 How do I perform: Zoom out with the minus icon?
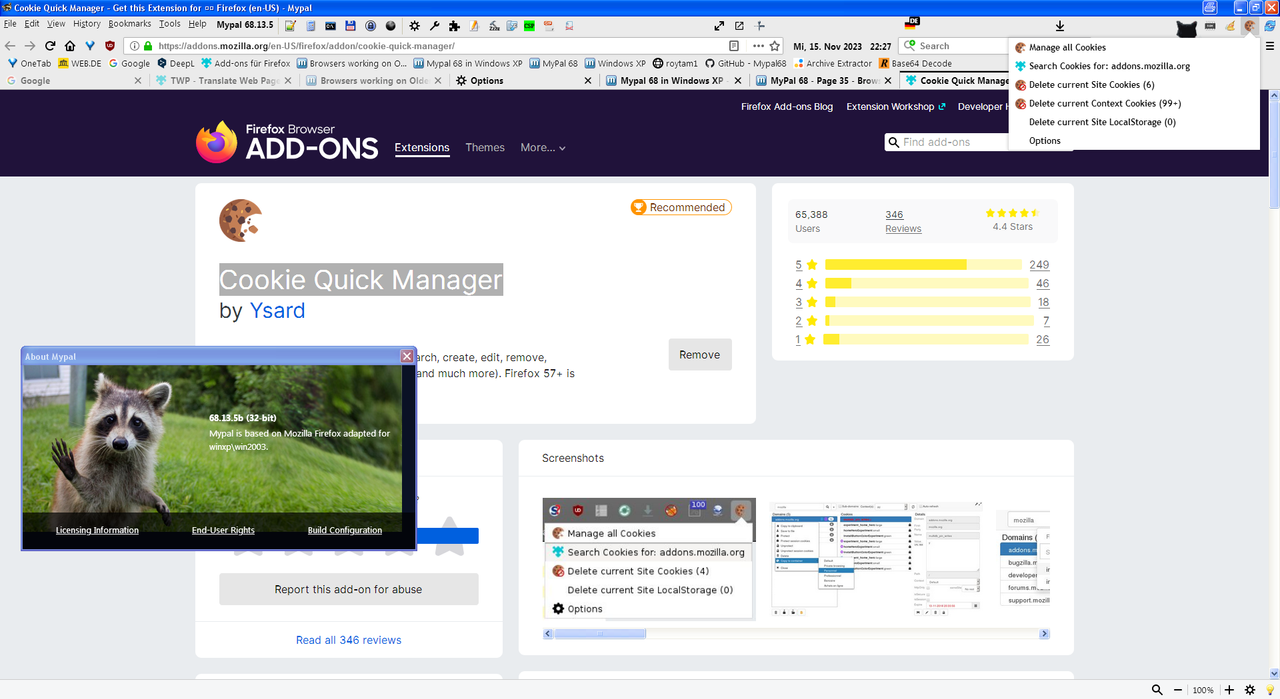[1179, 690]
